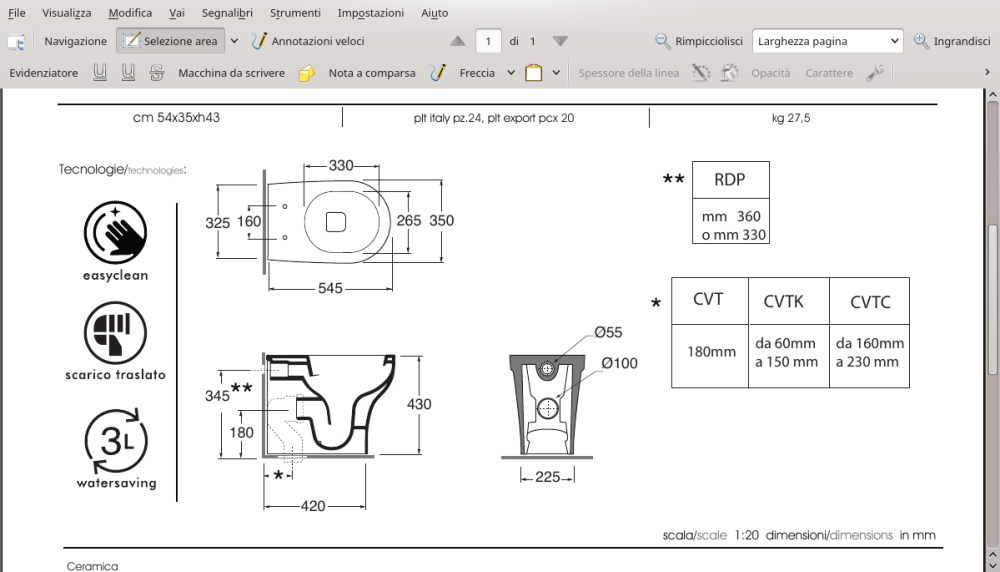
Task: Open the Larghezza pagina zoom dropdown
Action: tap(828, 41)
